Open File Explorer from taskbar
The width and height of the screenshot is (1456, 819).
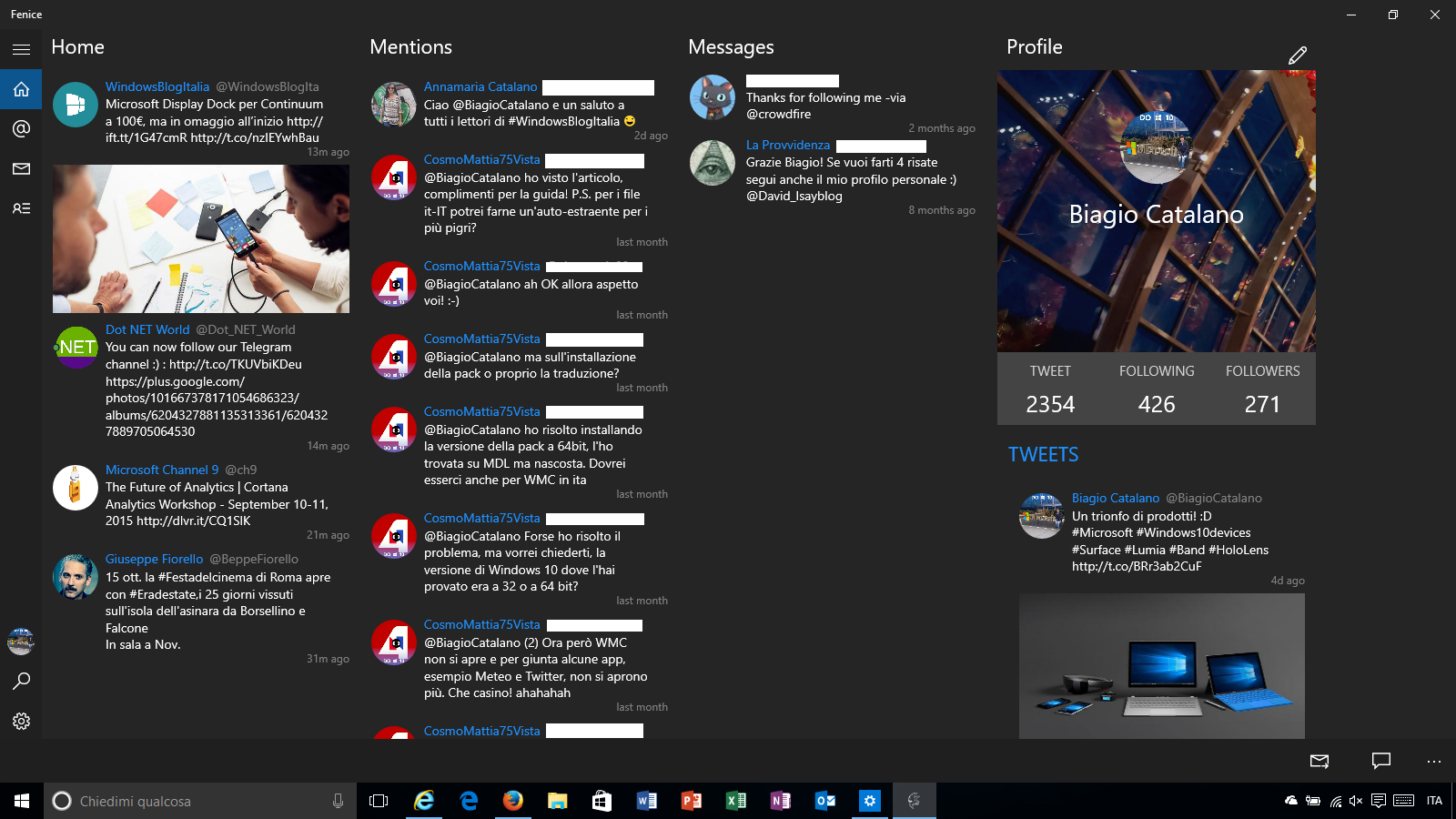coord(558,801)
